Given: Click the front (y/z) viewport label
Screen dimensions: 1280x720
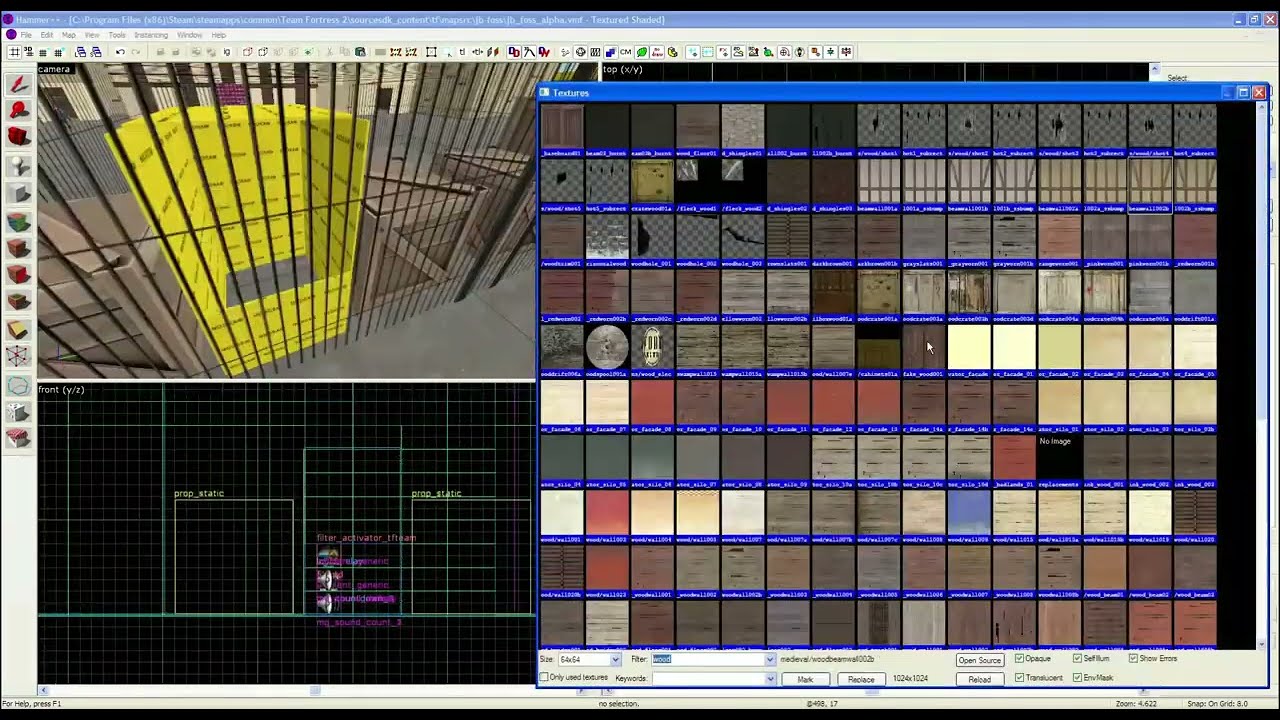Looking at the screenshot, I should point(61,389).
